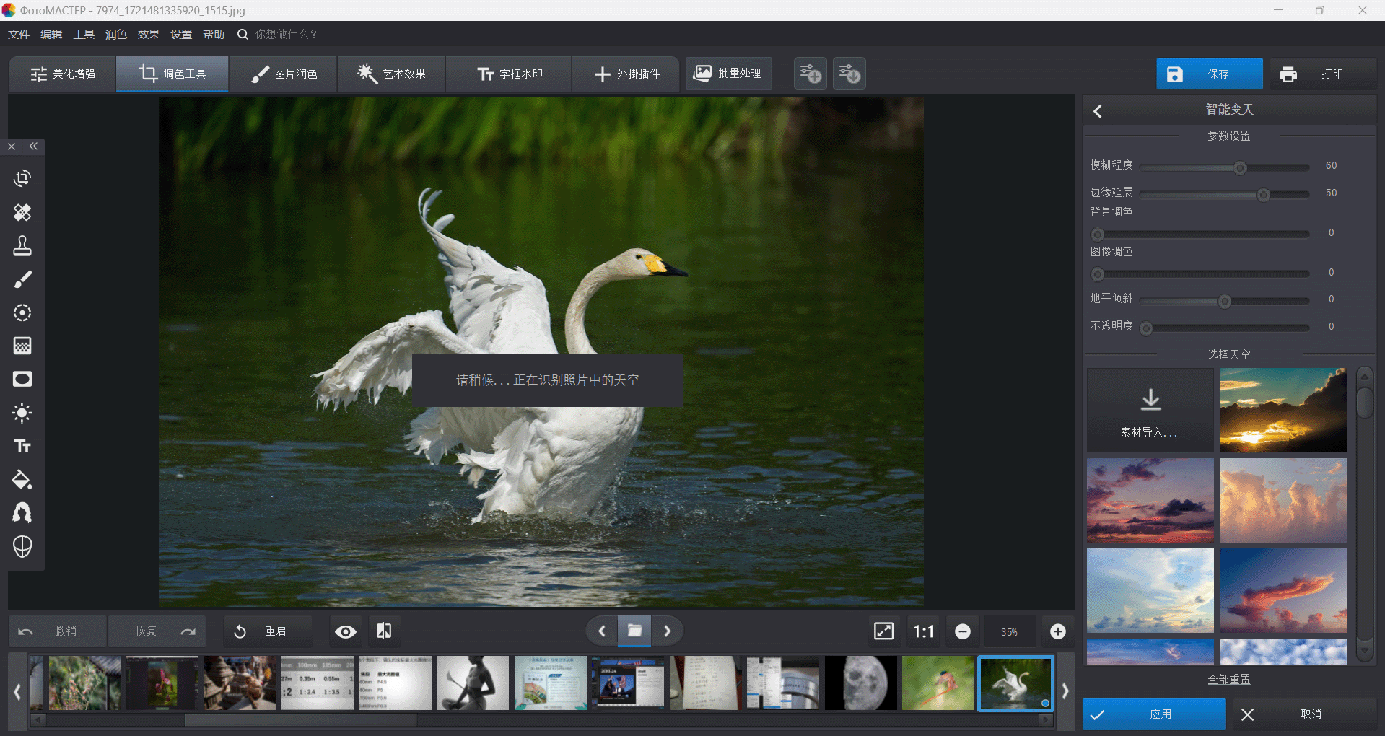Viewport: 1385px width, 736px height.
Task: Select the gradient filter tool
Action: [x=22, y=346]
